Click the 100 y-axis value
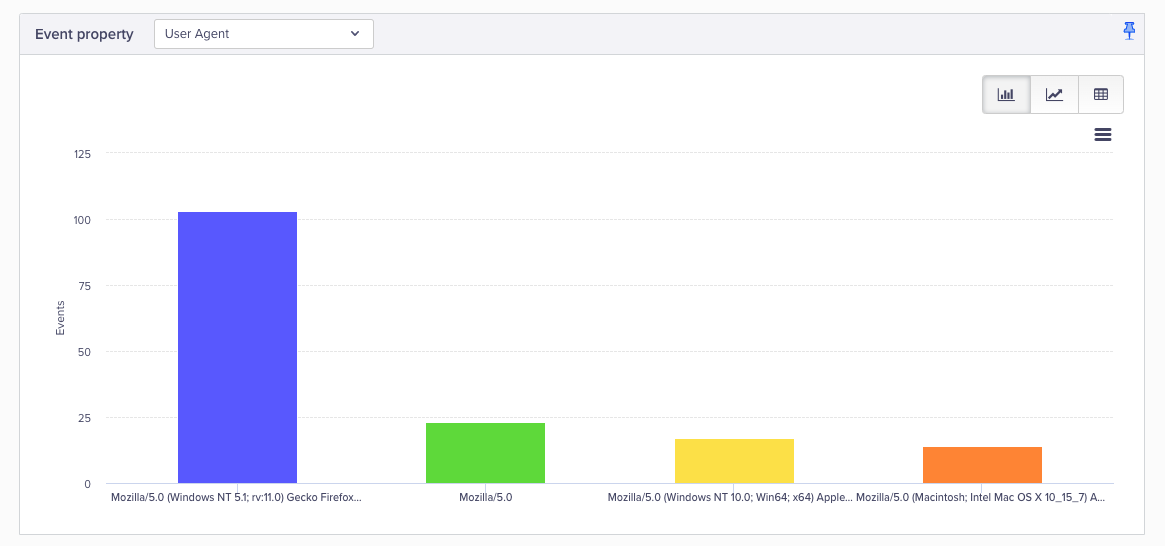 (x=82, y=220)
